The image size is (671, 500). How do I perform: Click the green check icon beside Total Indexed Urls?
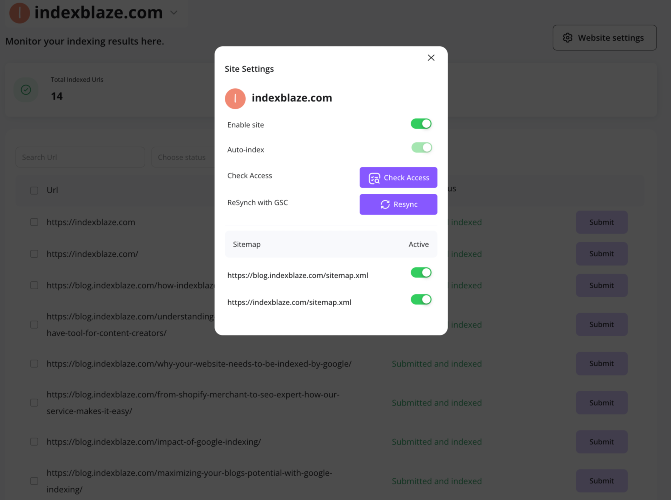[x=26, y=90]
